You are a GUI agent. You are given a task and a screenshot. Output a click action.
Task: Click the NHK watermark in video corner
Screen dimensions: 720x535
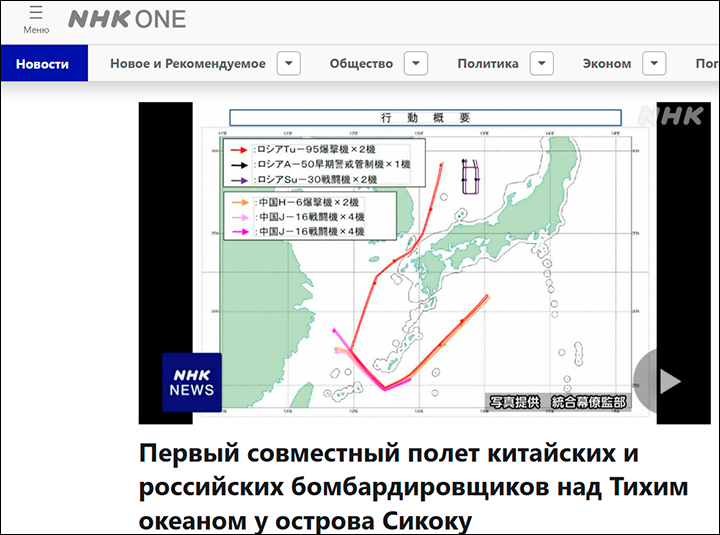click(x=672, y=116)
